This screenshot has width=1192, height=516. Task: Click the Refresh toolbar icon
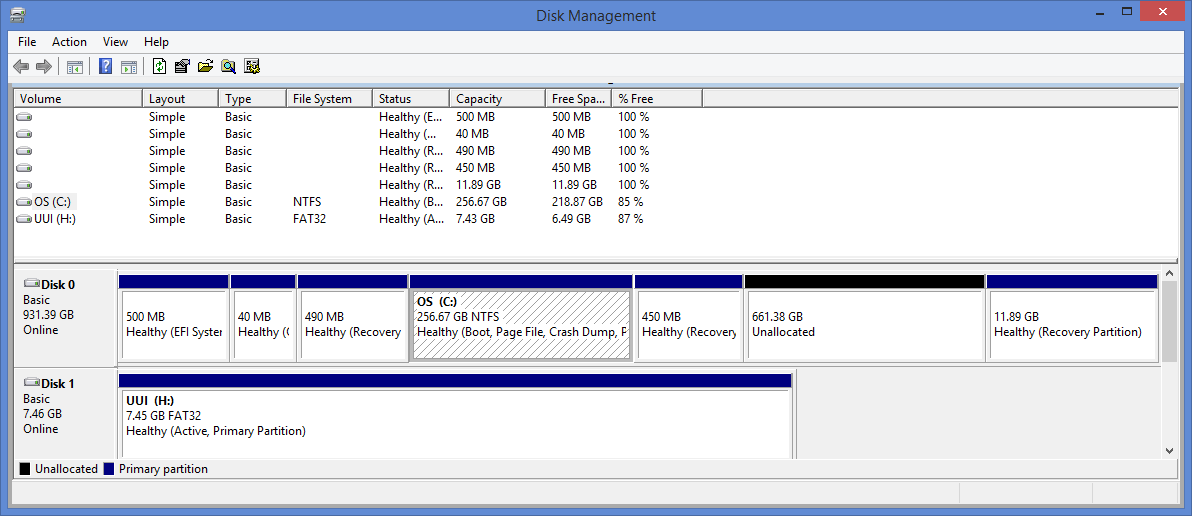click(x=159, y=67)
